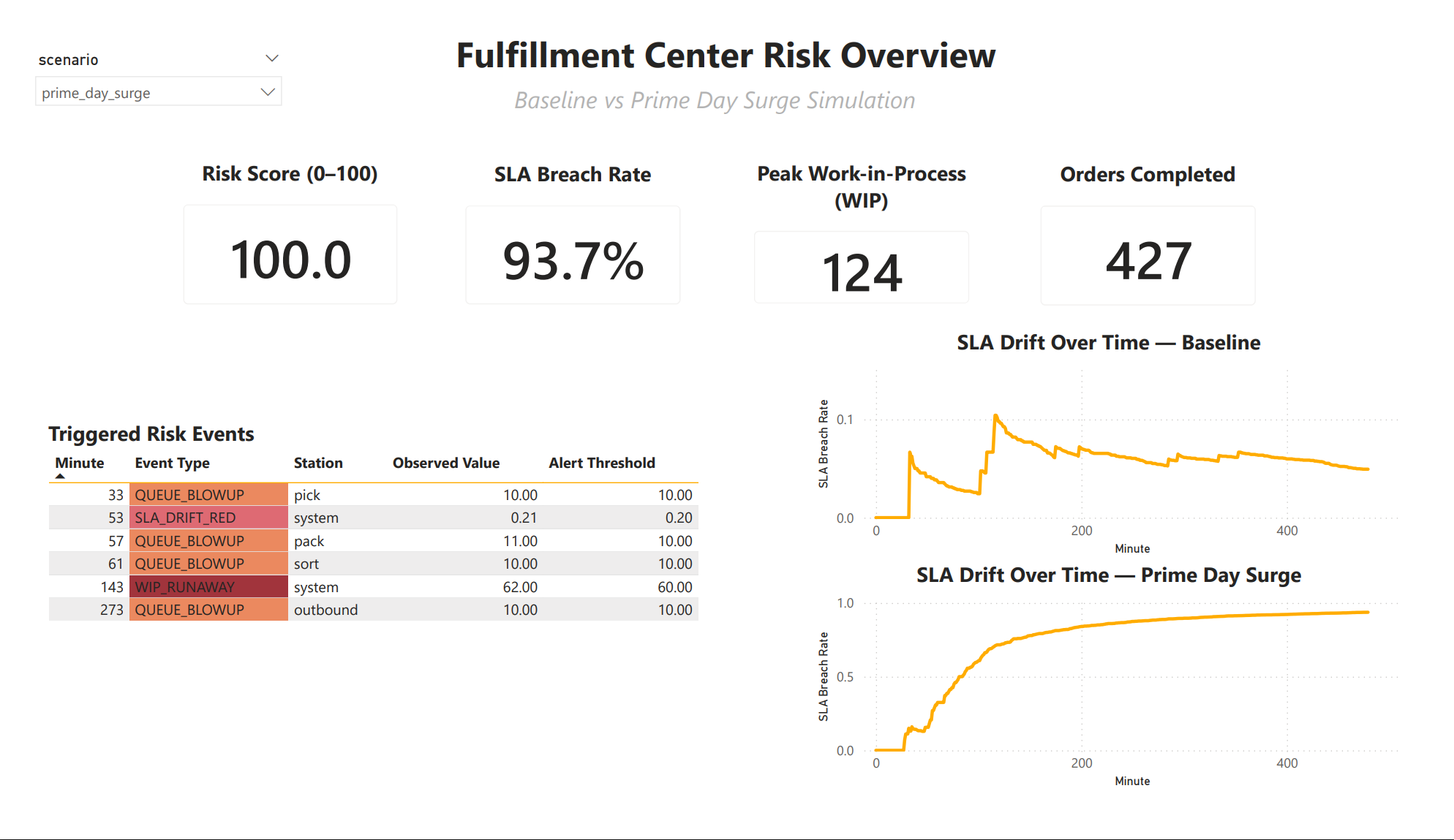This screenshot has width=1454, height=840.
Task: Click the Peak WIP card showing 124
Action: 862,268
